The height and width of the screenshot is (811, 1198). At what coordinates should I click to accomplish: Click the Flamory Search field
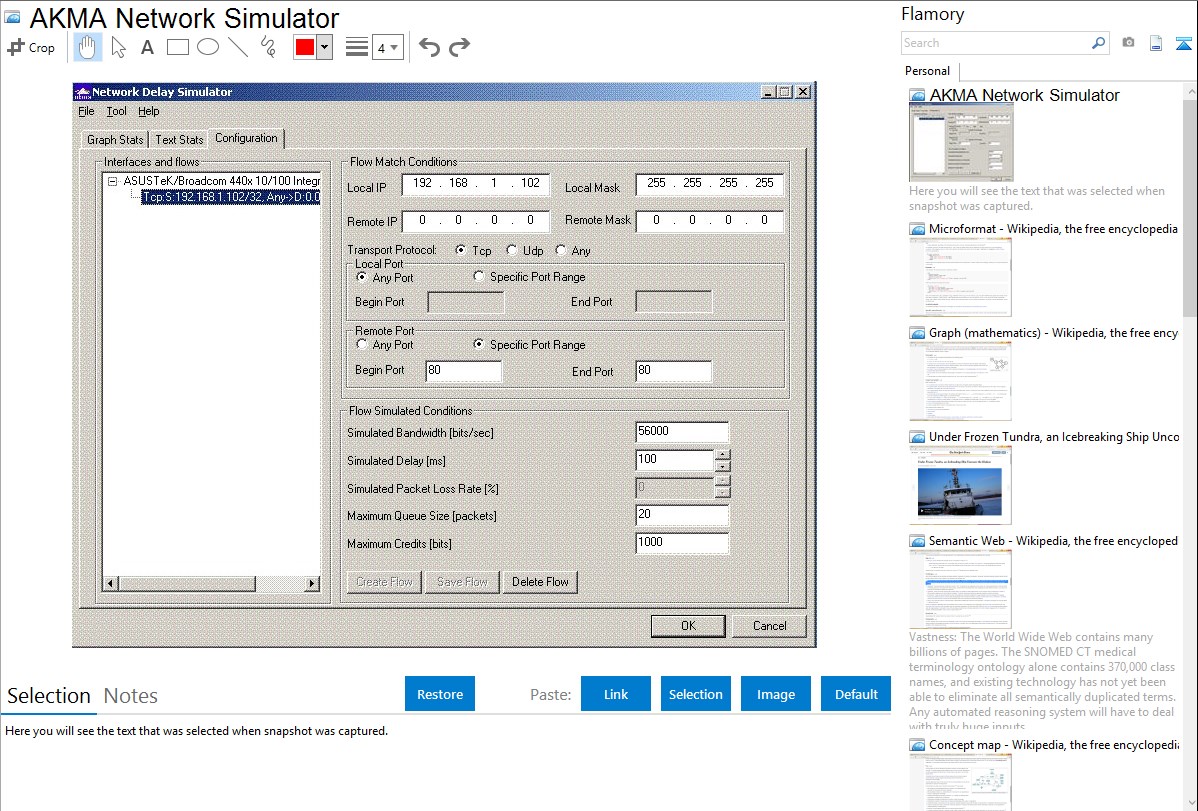(995, 43)
